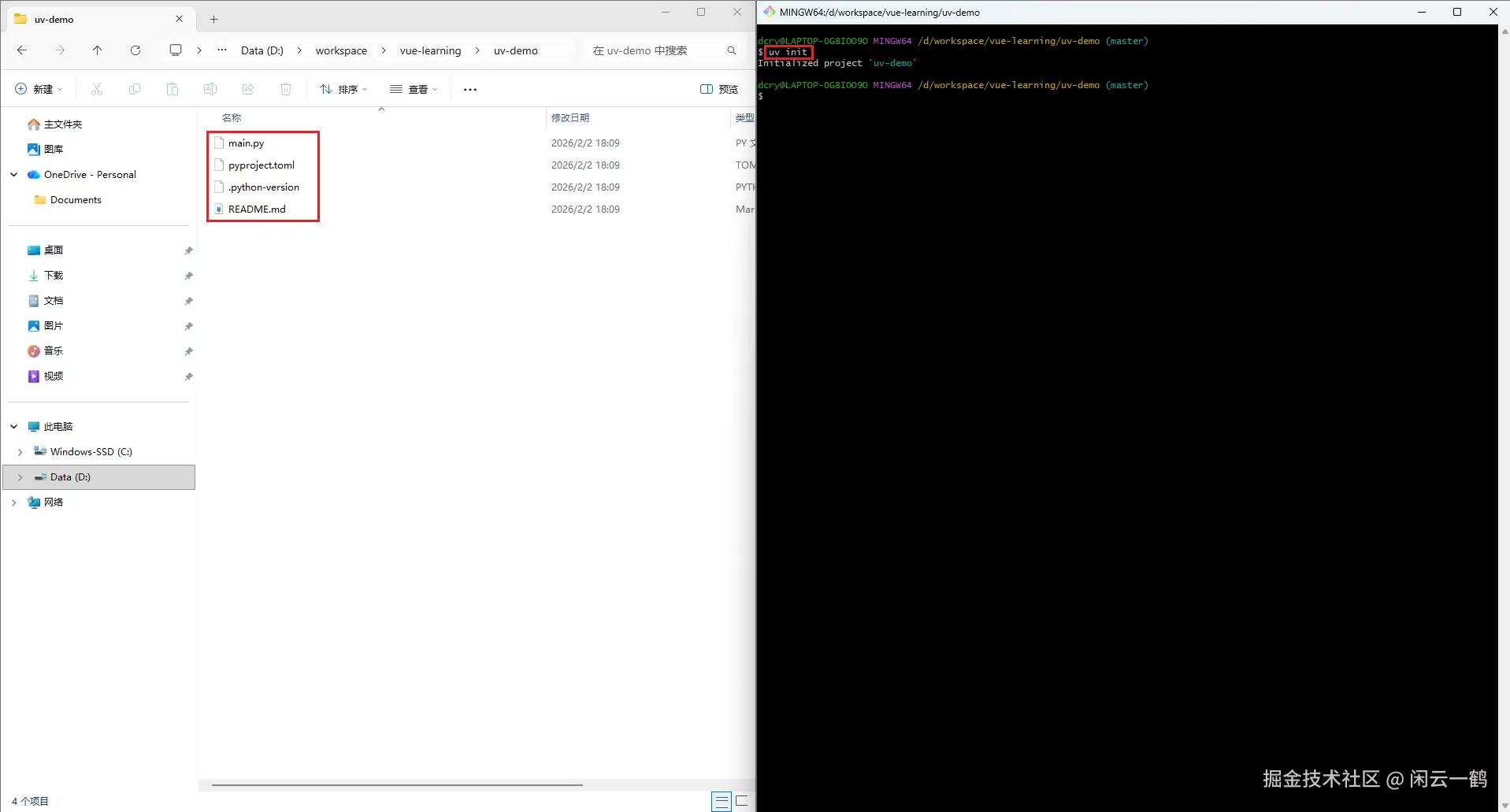Open 视频 quick access item
The width and height of the screenshot is (1510, 812).
pyautogui.click(x=45, y=376)
